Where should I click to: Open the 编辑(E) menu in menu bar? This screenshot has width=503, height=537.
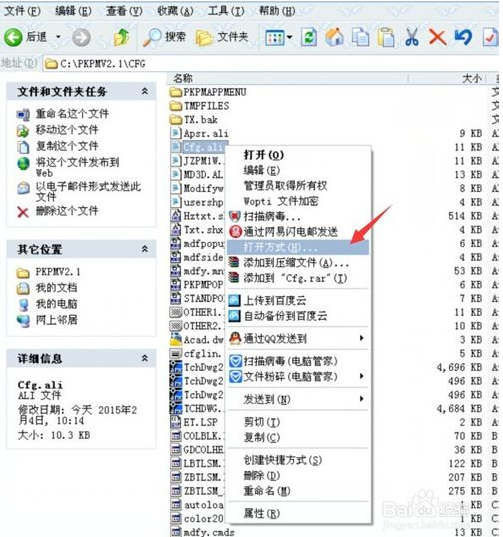pyautogui.click(x=73, y=11)
